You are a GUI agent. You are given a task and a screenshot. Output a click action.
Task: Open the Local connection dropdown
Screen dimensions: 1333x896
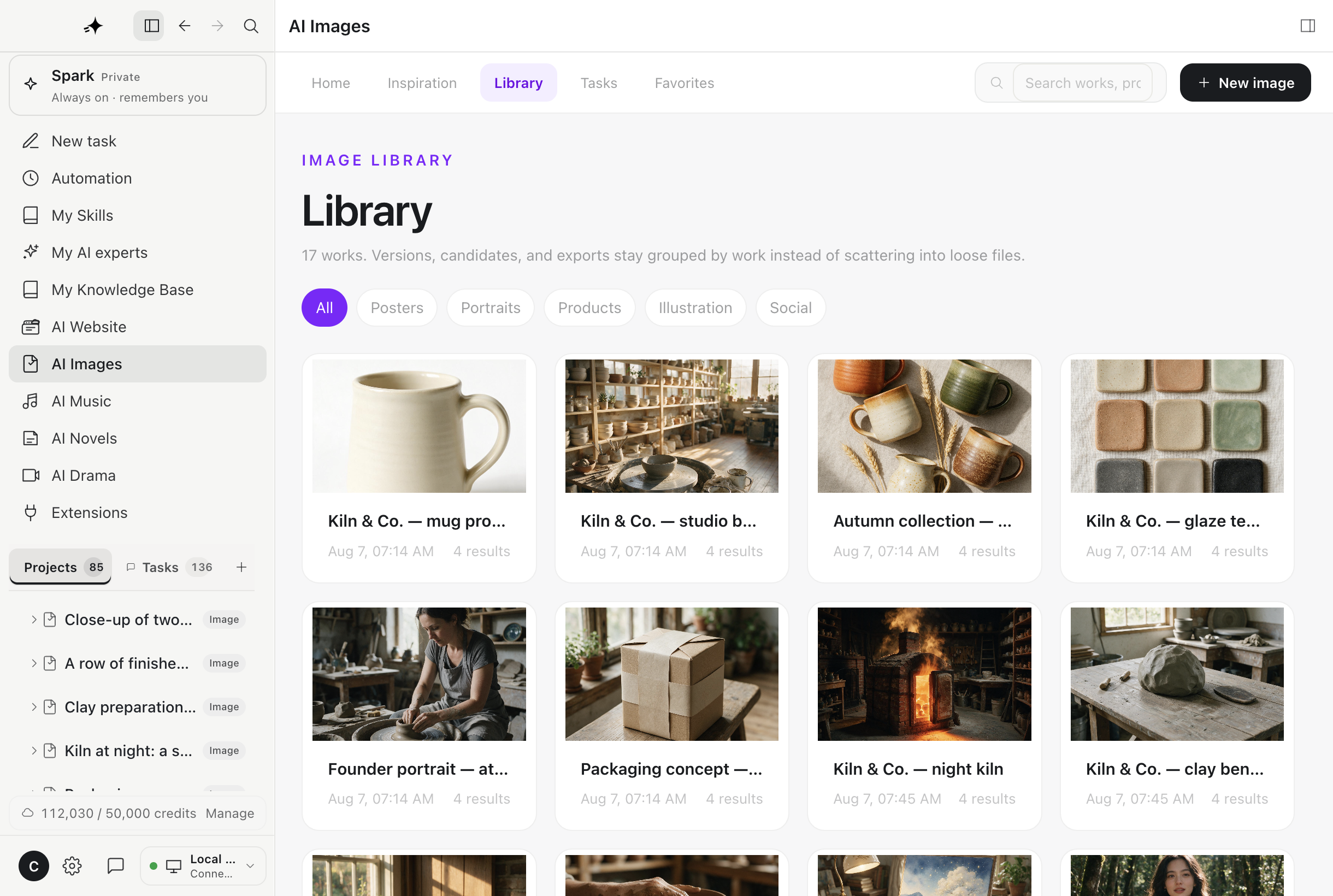203,866
